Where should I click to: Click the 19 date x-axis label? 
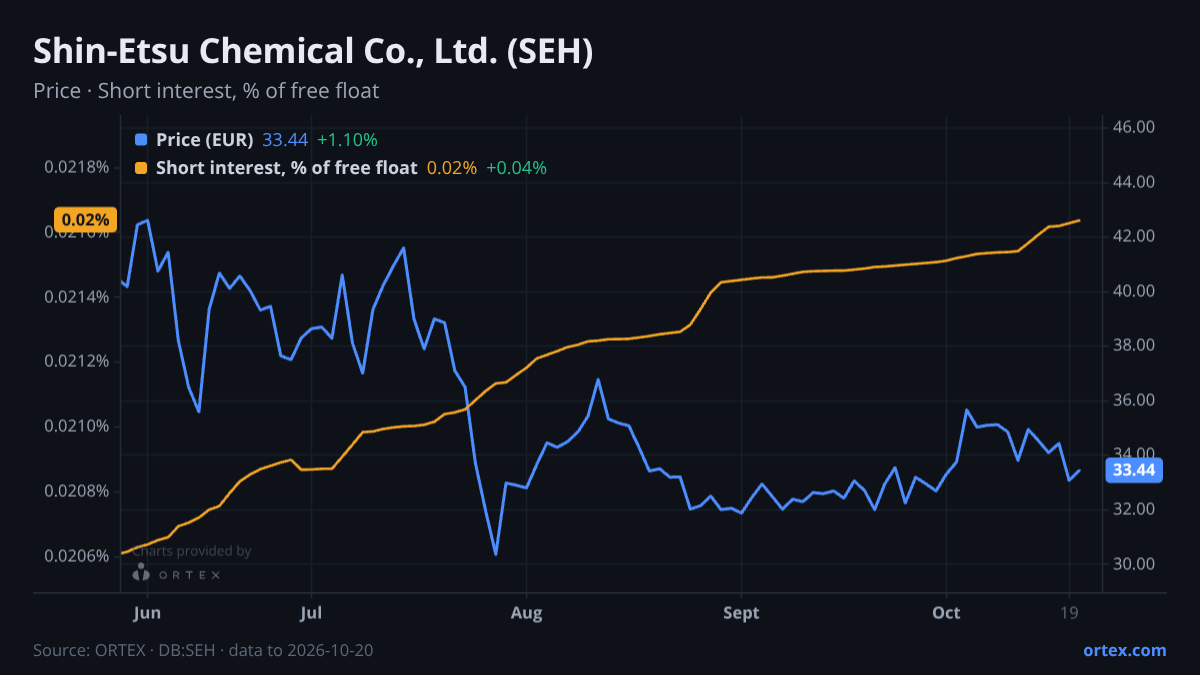[x=1069, y=612]
